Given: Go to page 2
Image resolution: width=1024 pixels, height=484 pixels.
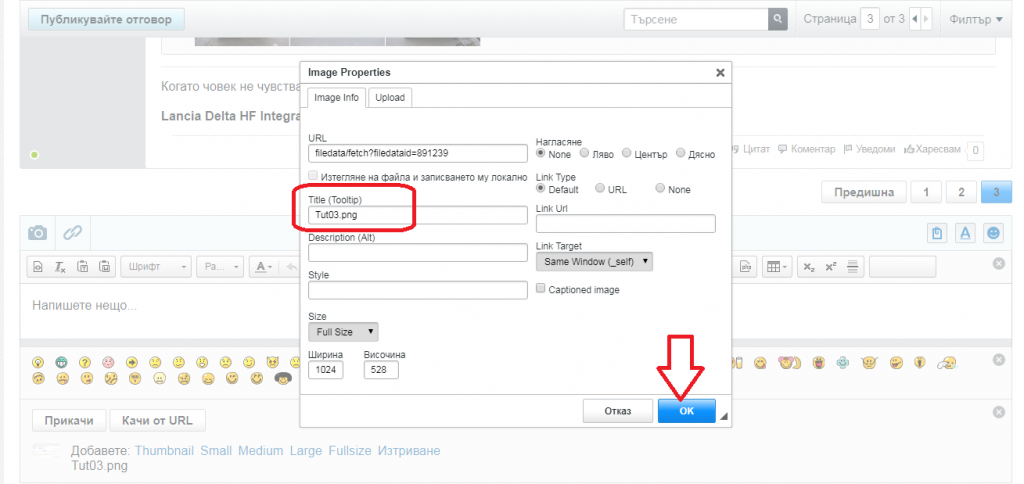Looking at the screenshot, I should 961,192.
